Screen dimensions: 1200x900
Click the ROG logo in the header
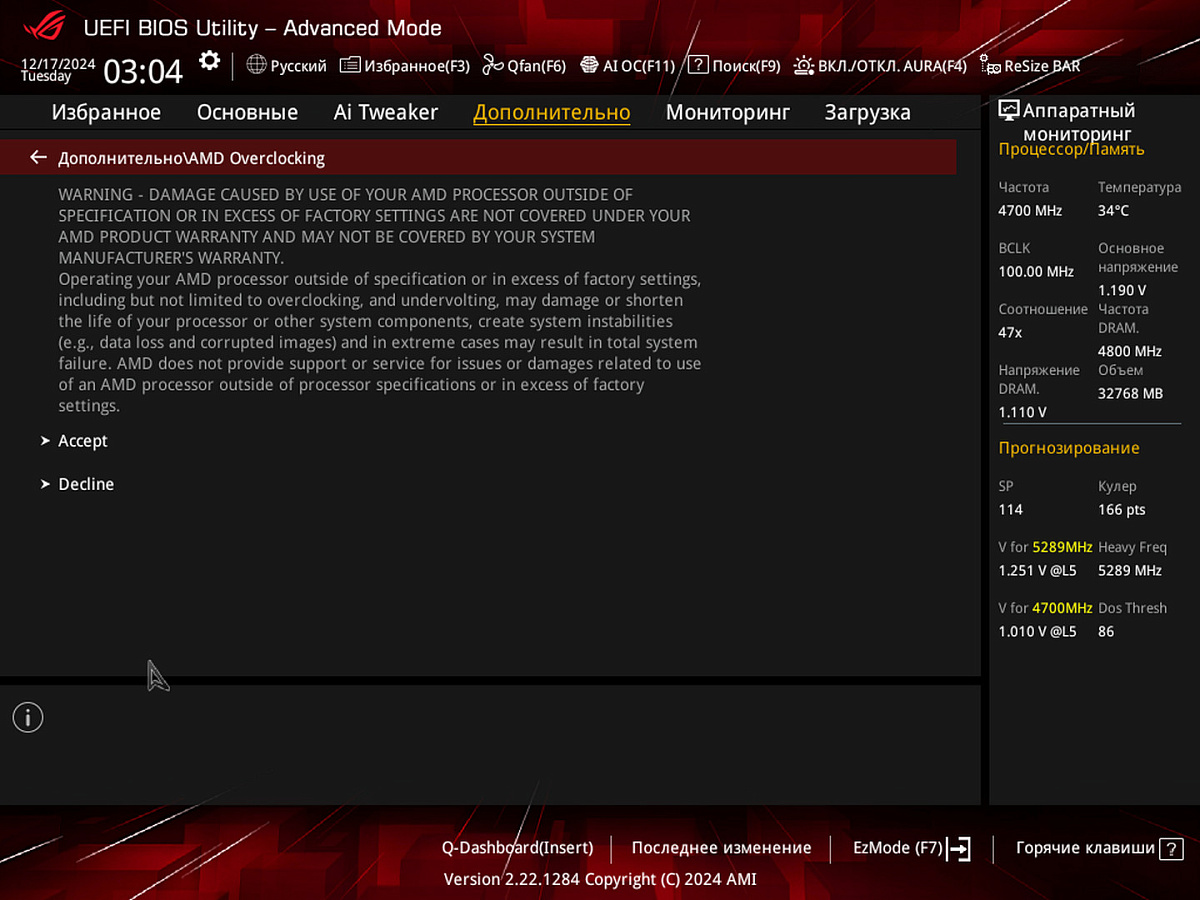(43, 27)
